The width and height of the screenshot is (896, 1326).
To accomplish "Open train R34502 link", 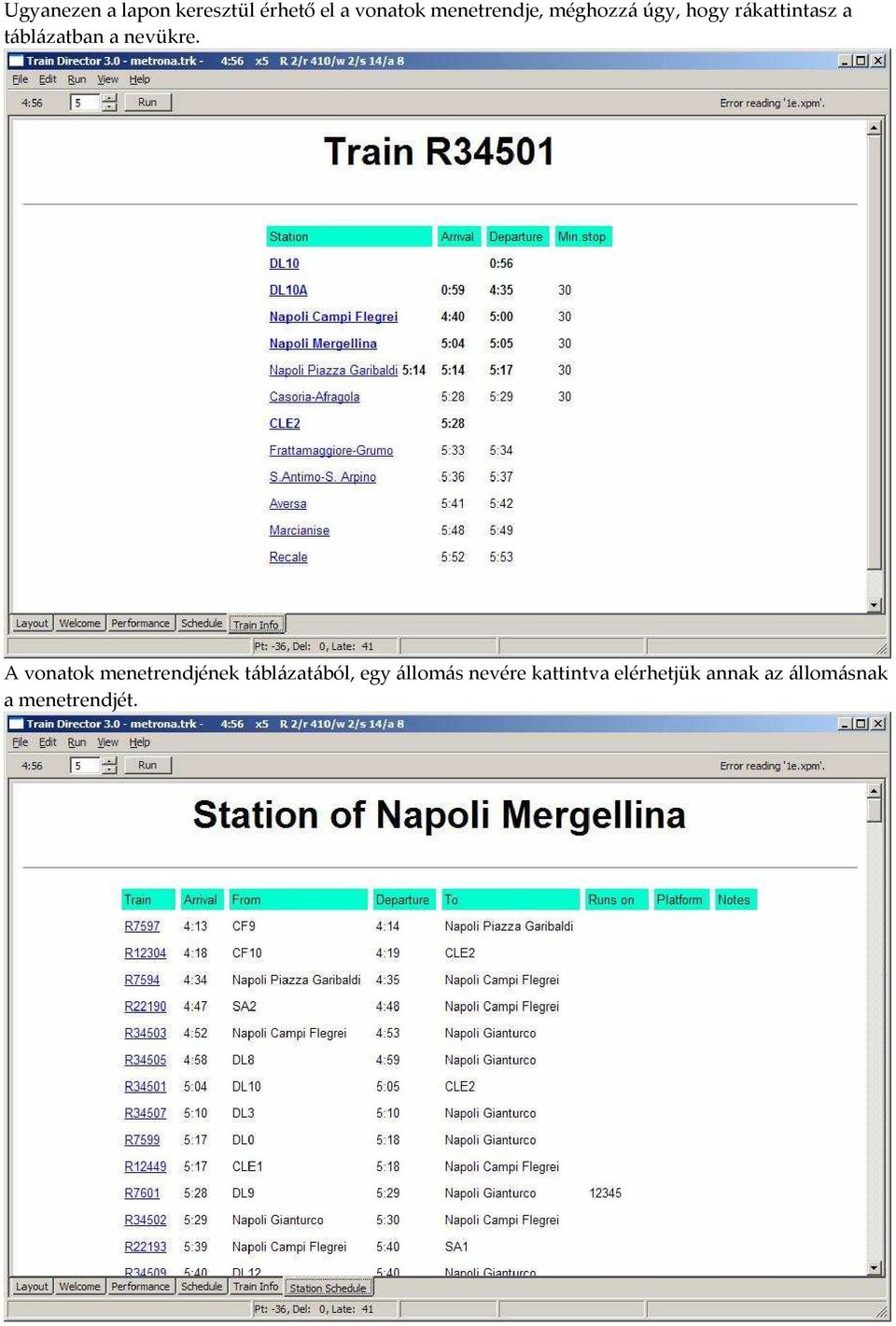I will point(145,1220).
